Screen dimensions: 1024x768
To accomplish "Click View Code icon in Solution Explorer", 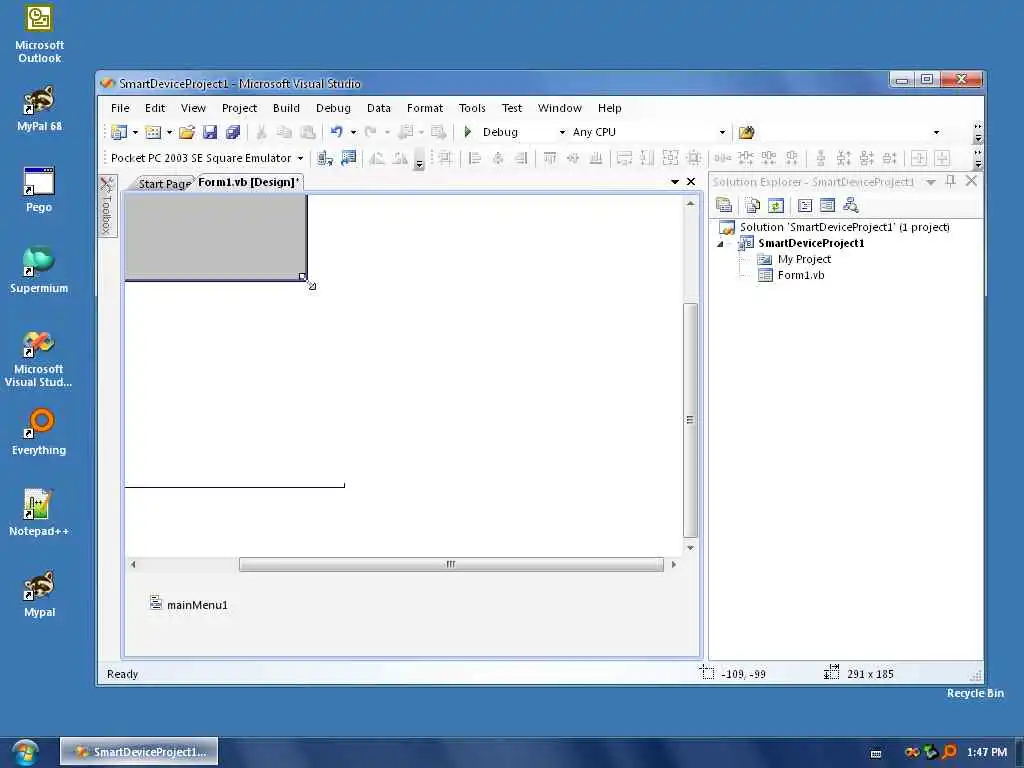I will (805, 206).
